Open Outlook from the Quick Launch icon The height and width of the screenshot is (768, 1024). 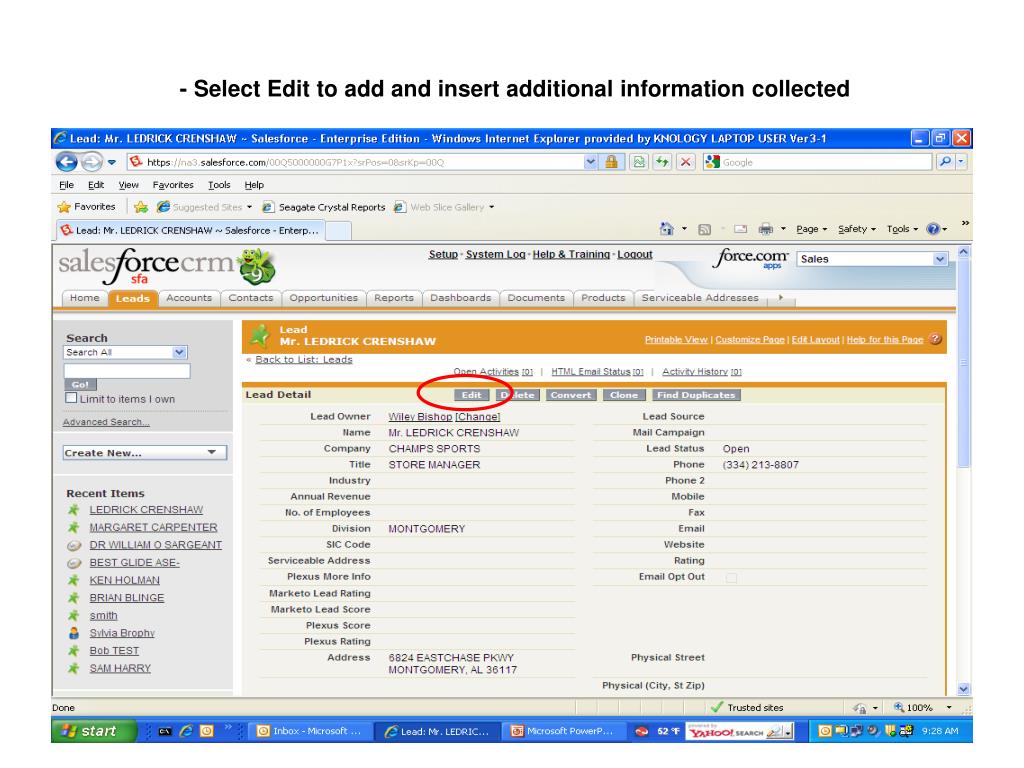[206, 731]
